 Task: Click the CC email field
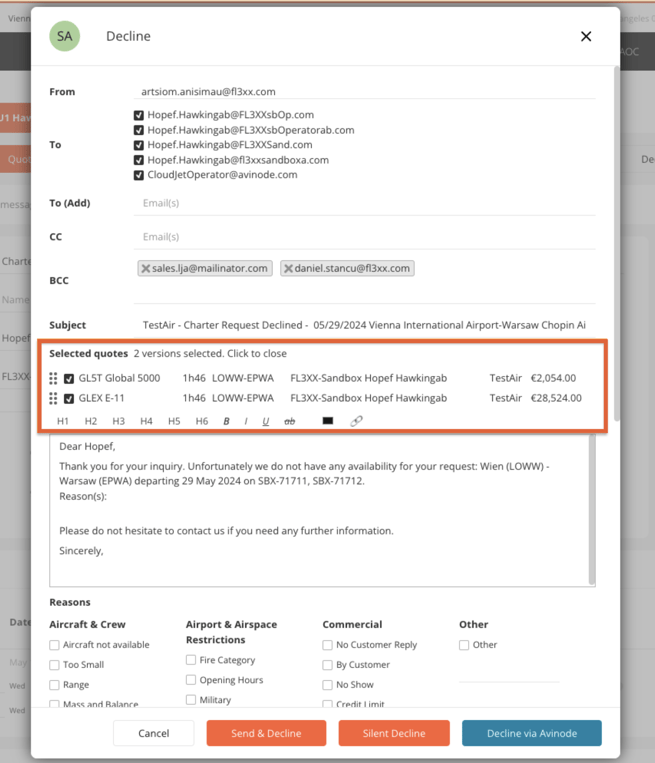(364, 237)
